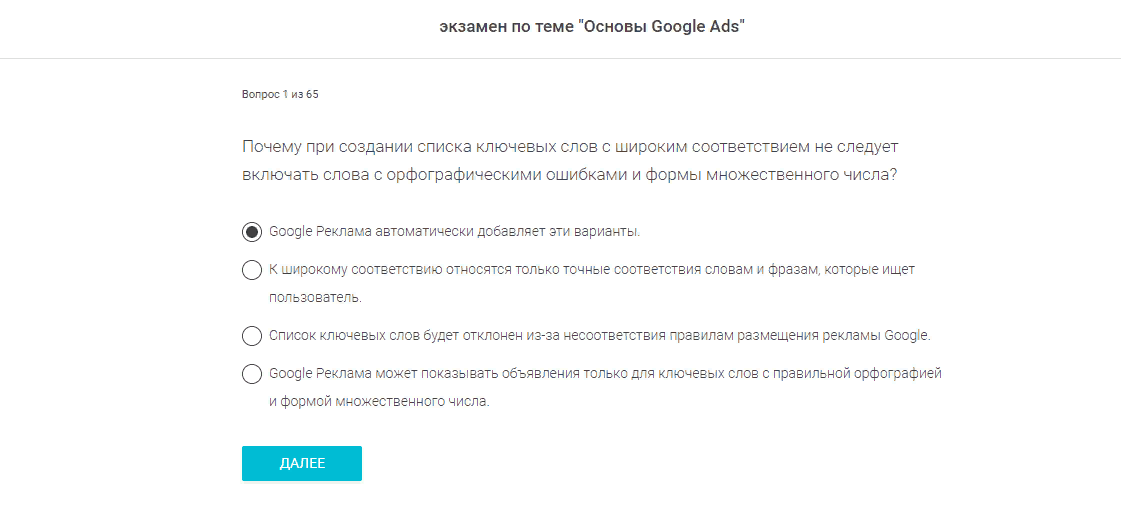Image resolution: width=1121 pixels, height=509 pixels.
Task: Pick the radio button for "Список ключевых слов будет отклонен"
Action: [252, 336]
